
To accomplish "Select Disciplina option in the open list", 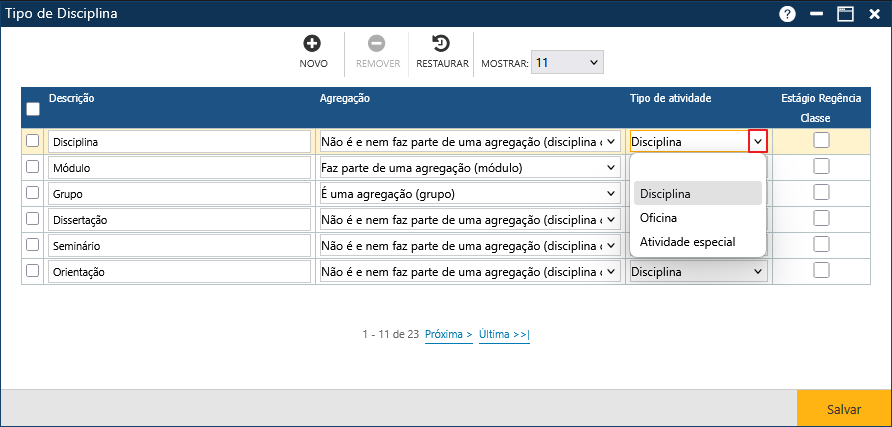I will 697,193.
